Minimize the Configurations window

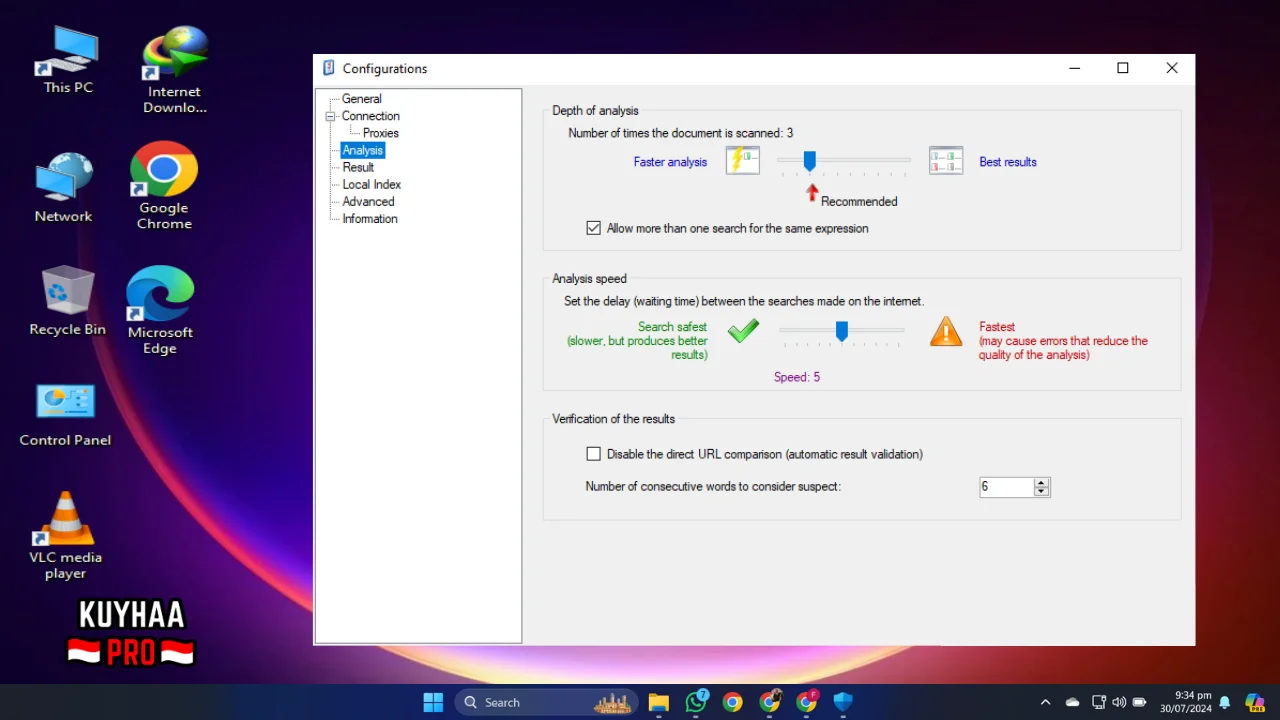point(1075,68)
